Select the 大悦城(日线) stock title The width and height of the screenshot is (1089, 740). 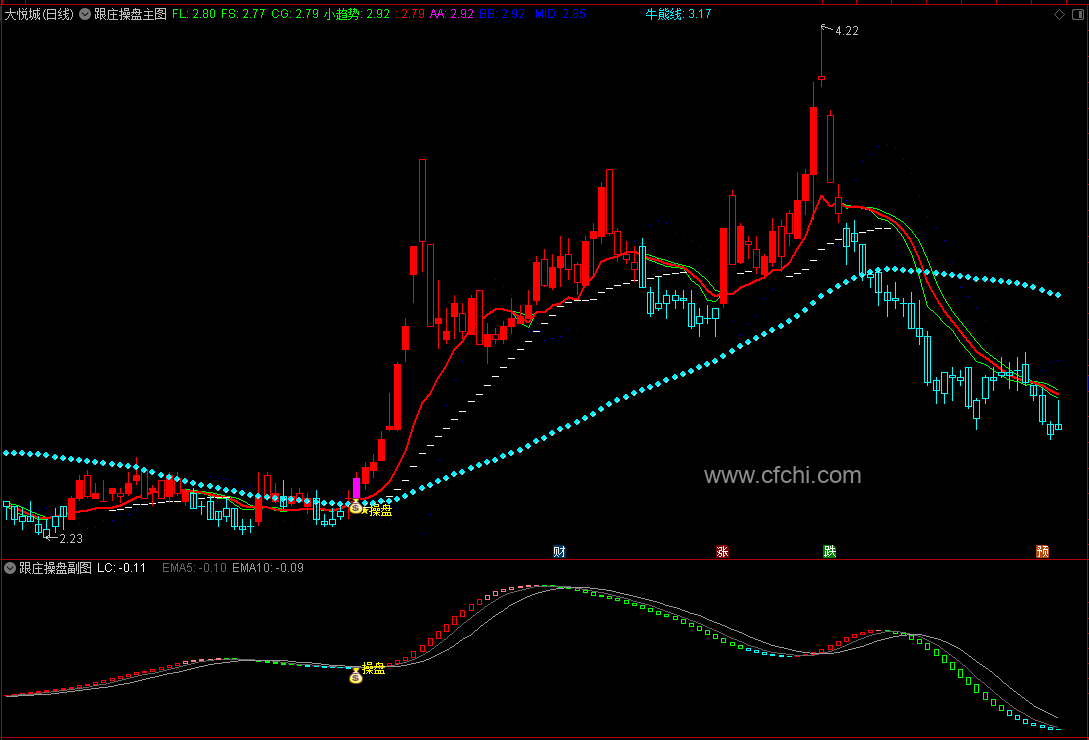39,14
